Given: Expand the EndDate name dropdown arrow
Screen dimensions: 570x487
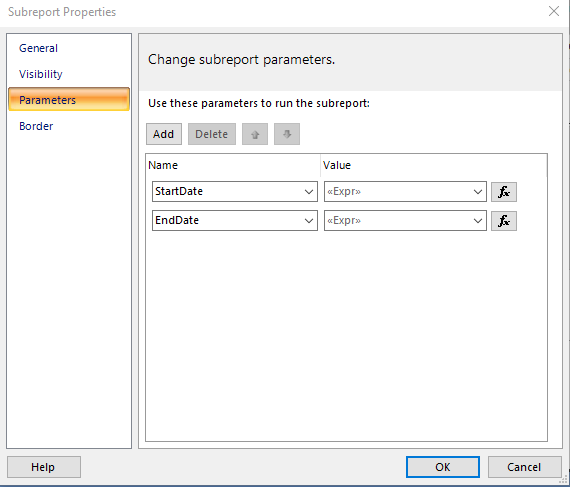Looking at the screenshot, I should 309,221.
